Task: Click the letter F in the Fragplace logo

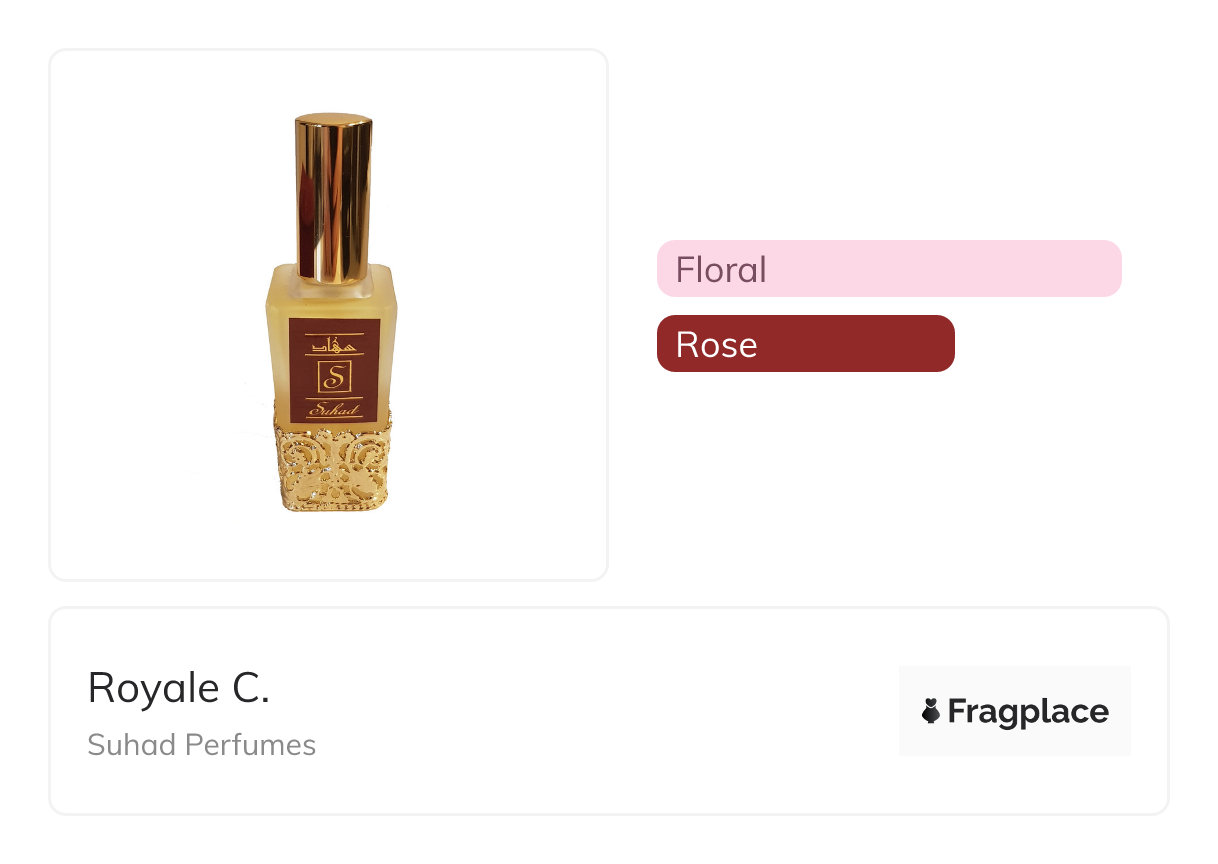Action: point(958,712)
